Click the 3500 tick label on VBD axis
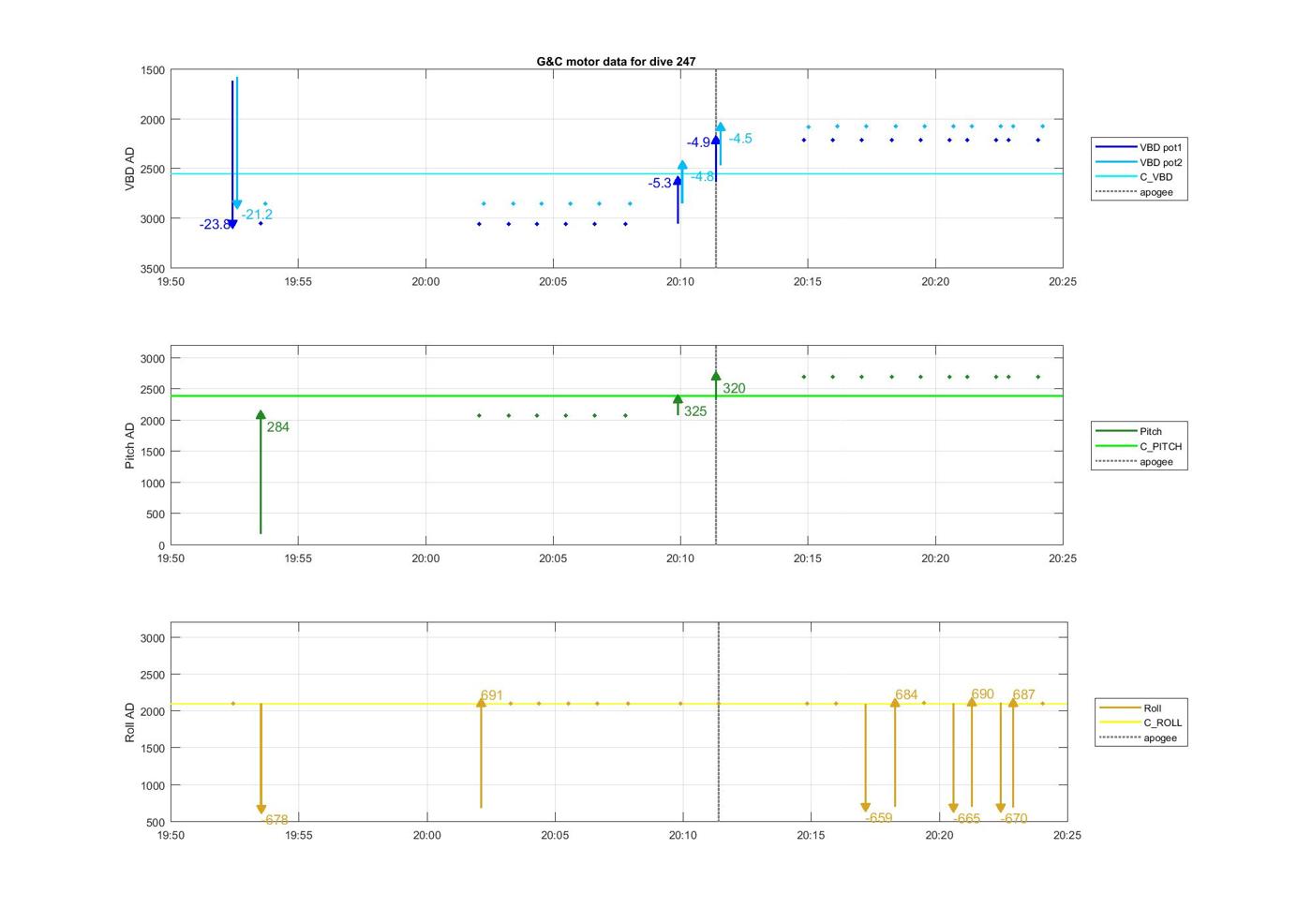 point(153,269)
